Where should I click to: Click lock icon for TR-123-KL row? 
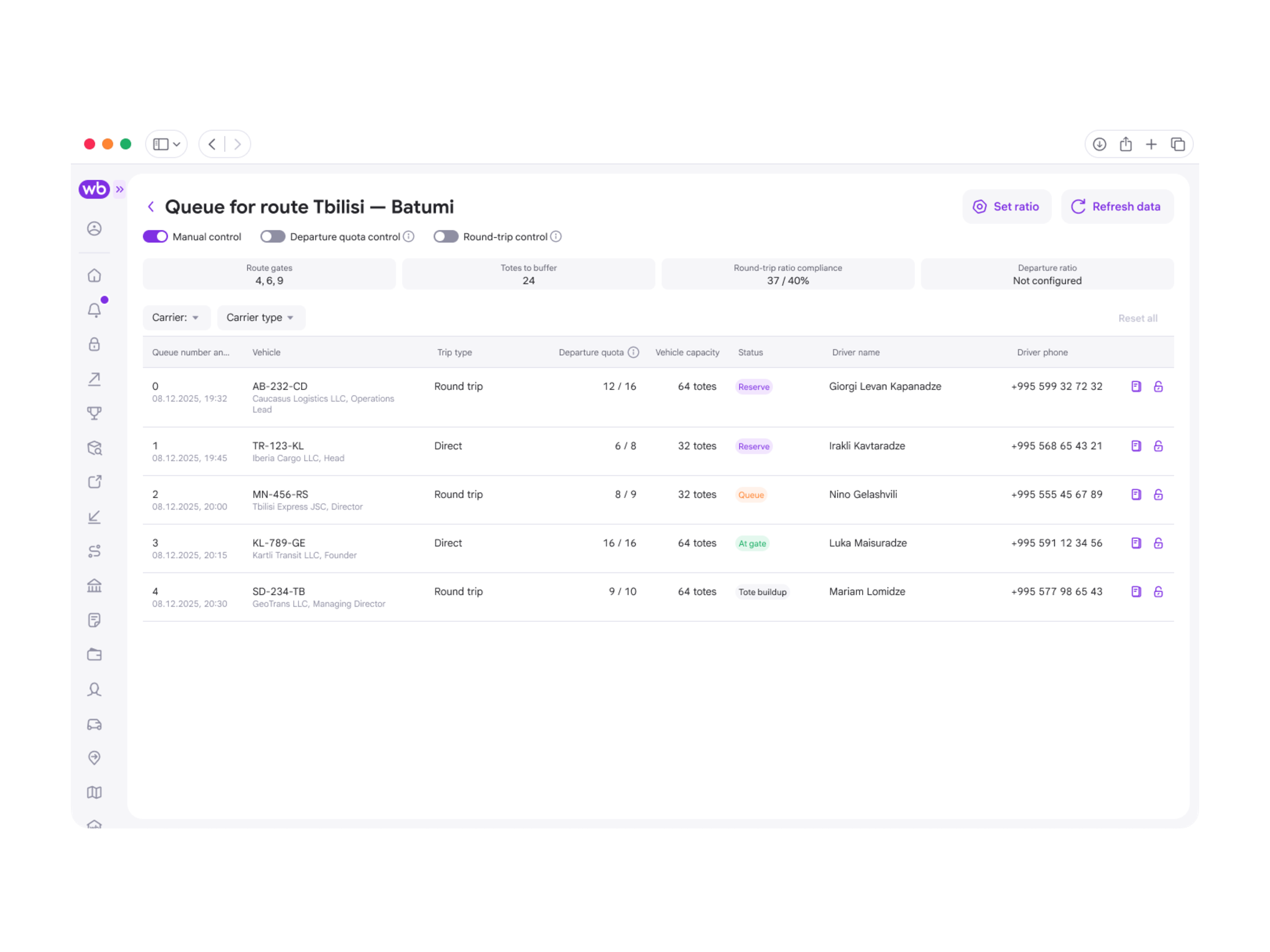[x=1158, y=446]
